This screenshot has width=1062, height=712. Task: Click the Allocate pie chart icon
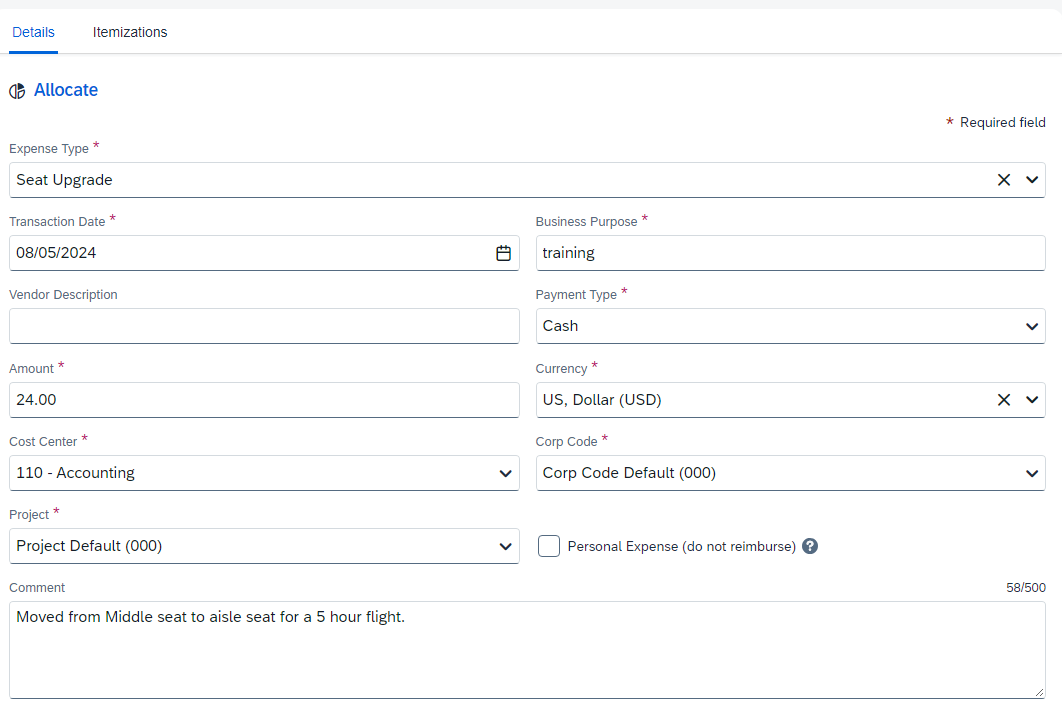17,91
